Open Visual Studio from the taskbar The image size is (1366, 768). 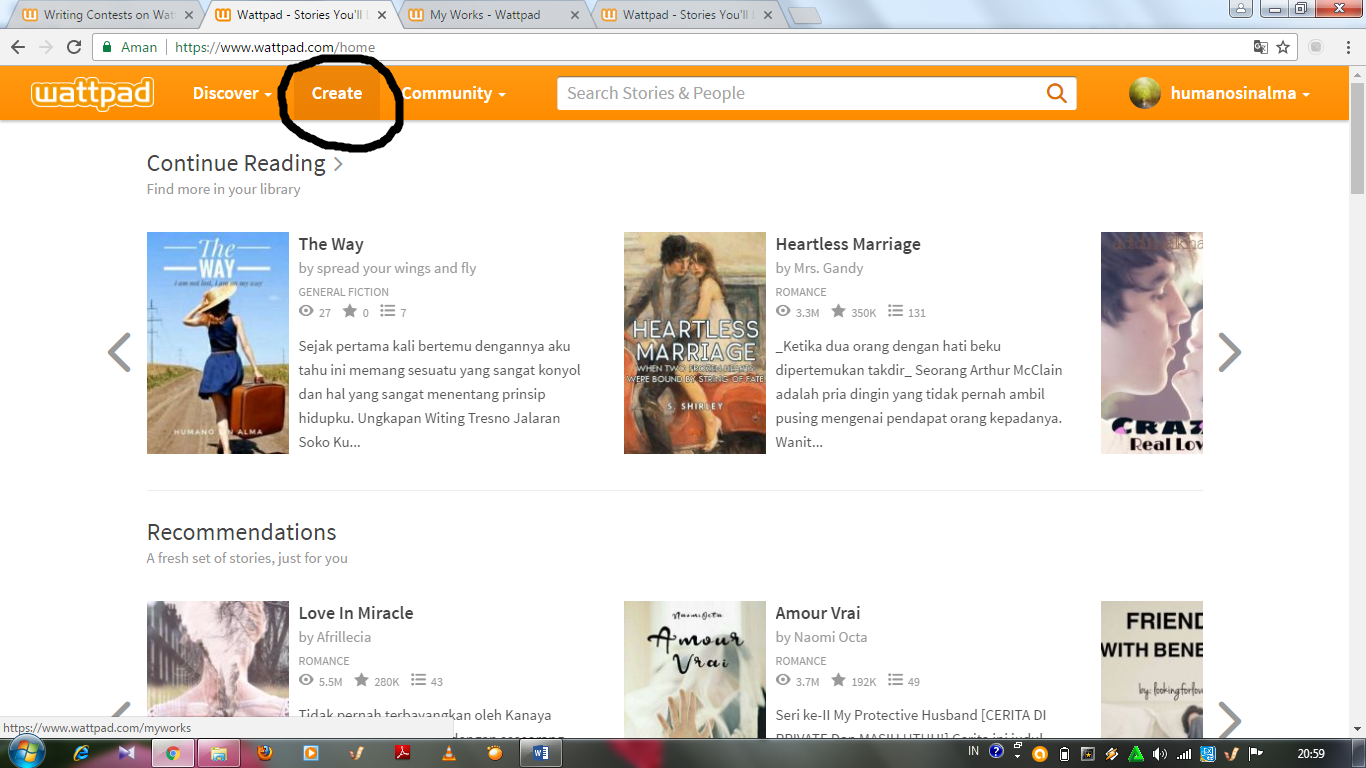tap(127, 753)
